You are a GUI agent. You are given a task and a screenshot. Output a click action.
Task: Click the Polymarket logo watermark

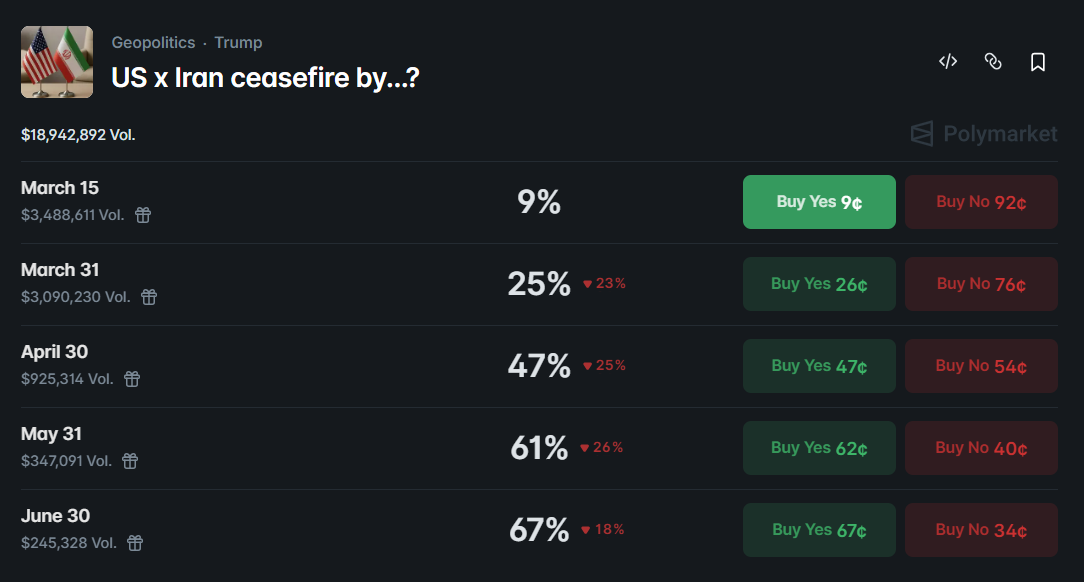coord(982,133)
